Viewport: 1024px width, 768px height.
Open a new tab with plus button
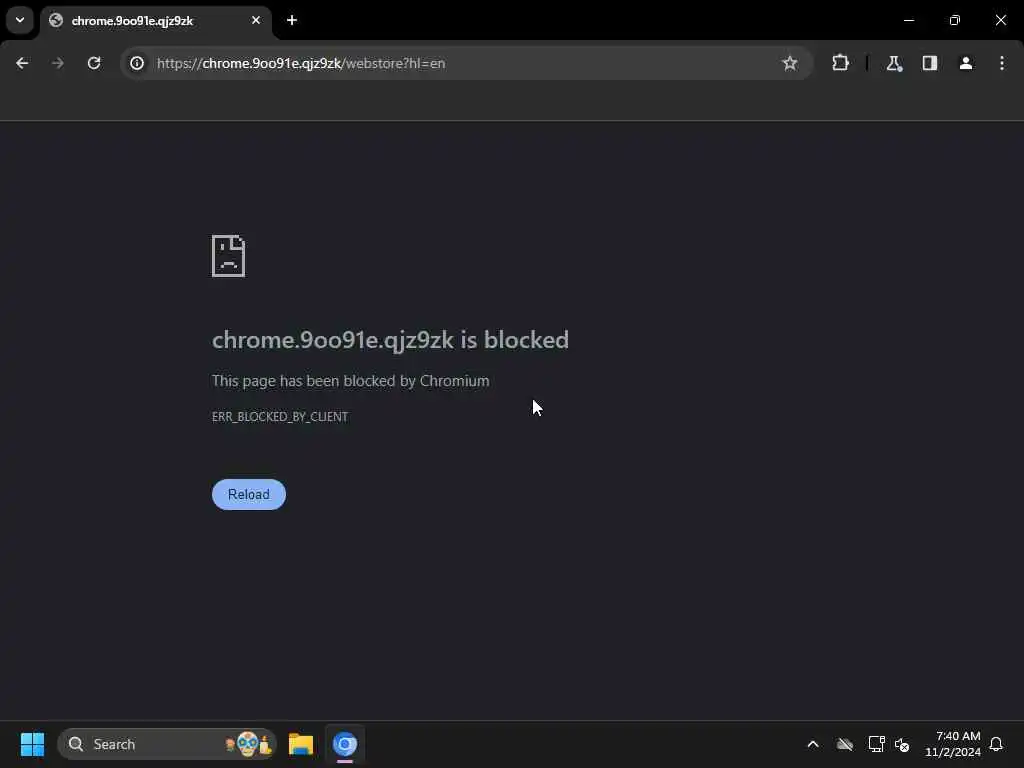(292, 20)
